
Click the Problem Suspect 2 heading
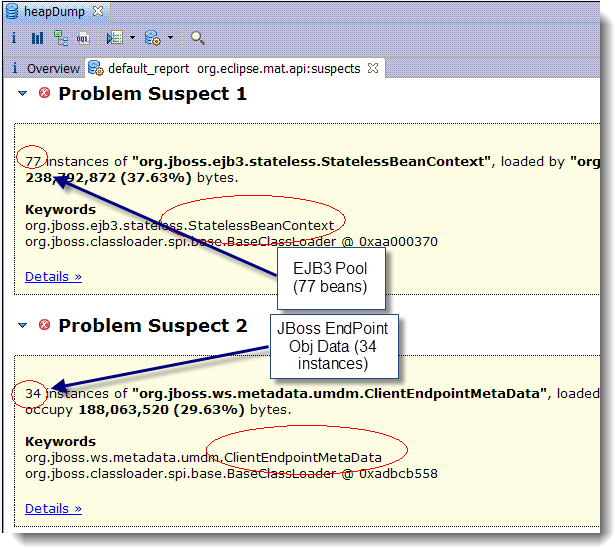coord(153,326)
